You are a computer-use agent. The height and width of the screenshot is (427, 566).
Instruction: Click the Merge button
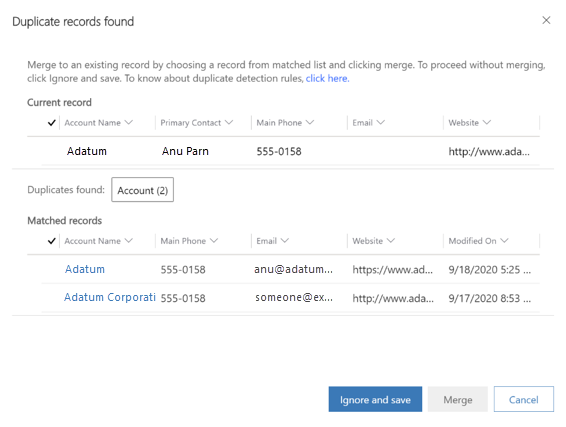click(x=458, y=399)
